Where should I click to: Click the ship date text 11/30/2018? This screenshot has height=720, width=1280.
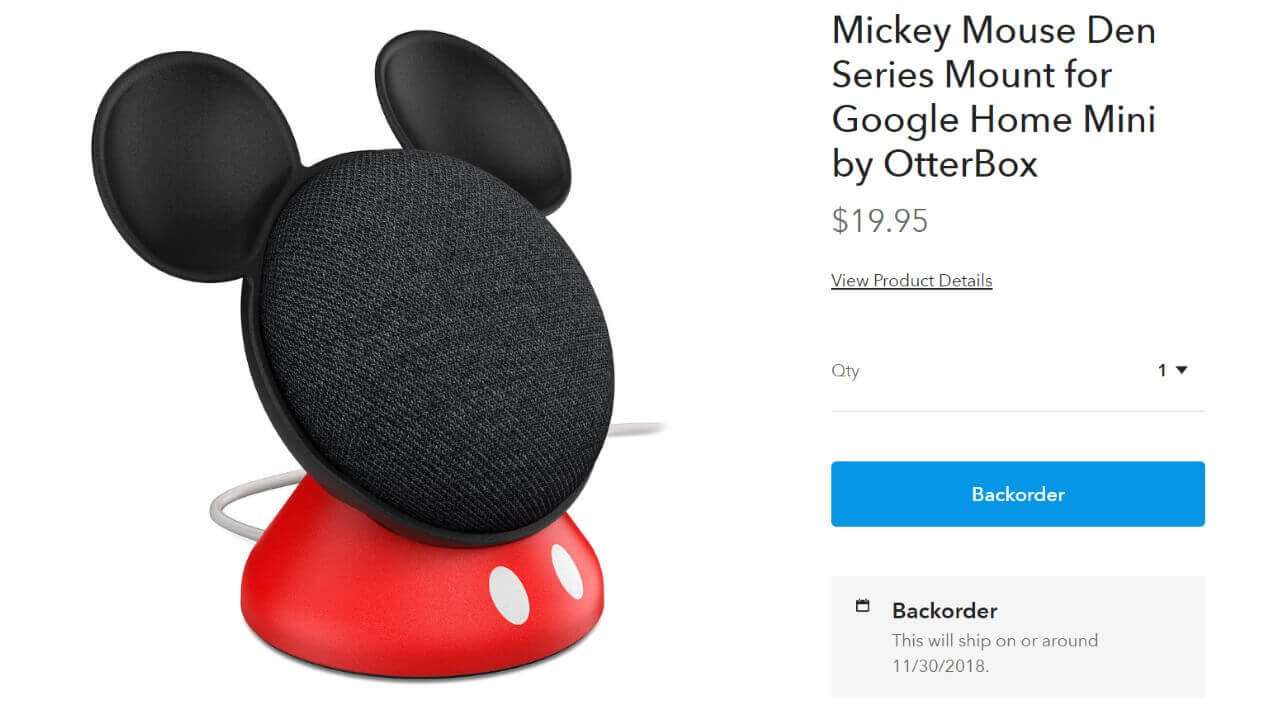[x=940, y=665]
